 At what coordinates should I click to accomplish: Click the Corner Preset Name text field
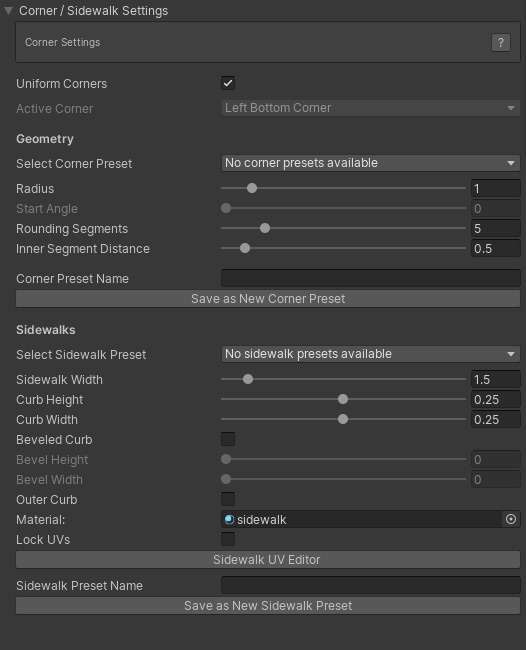click(x=371, y=278)
